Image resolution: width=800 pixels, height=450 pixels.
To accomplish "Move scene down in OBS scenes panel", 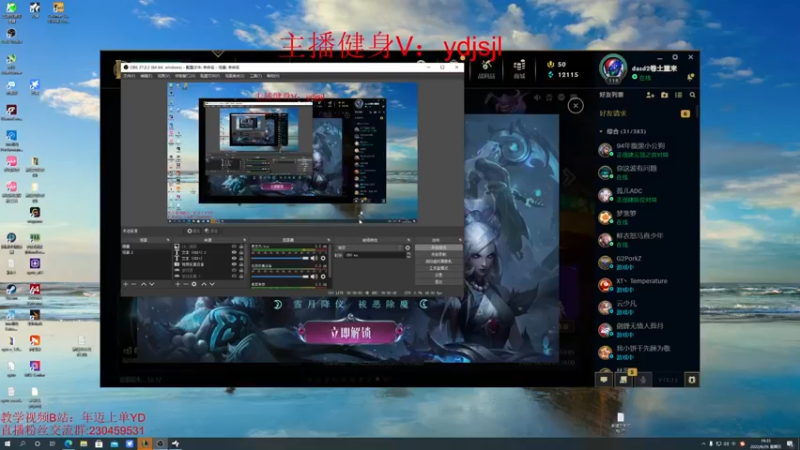I will click(x=152, y=284).
